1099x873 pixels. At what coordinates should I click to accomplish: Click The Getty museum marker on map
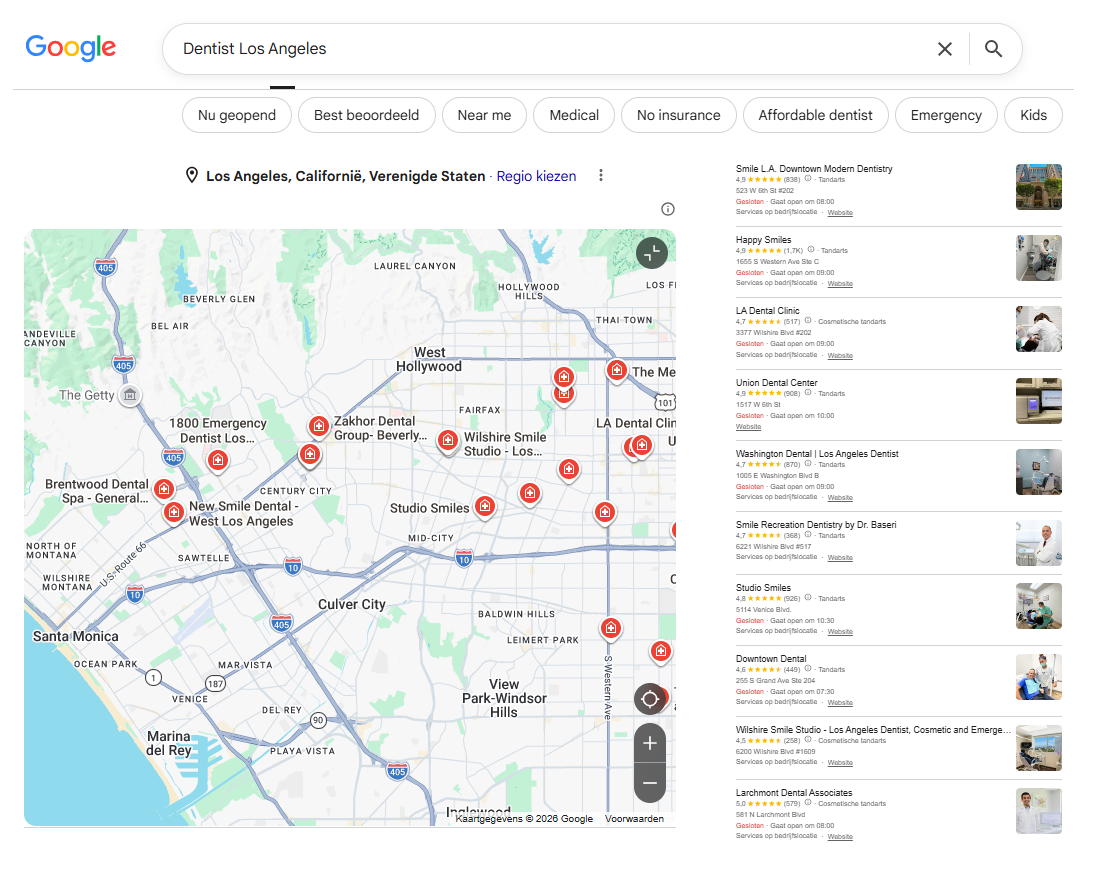130,395
